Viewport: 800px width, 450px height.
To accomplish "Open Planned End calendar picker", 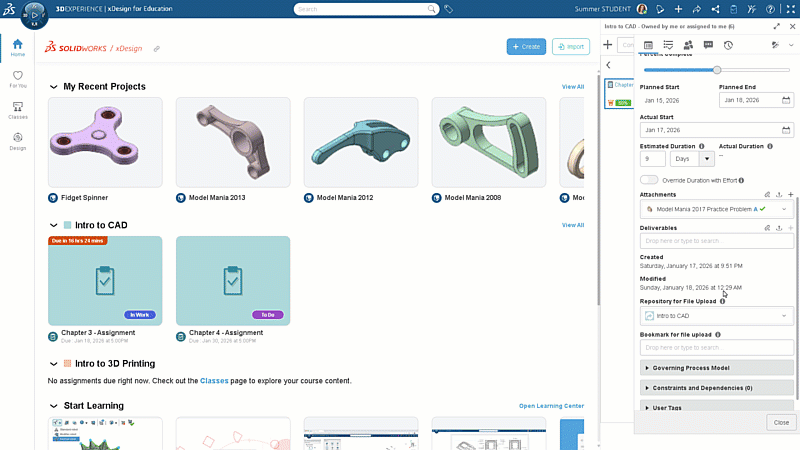I will point(786,100).
